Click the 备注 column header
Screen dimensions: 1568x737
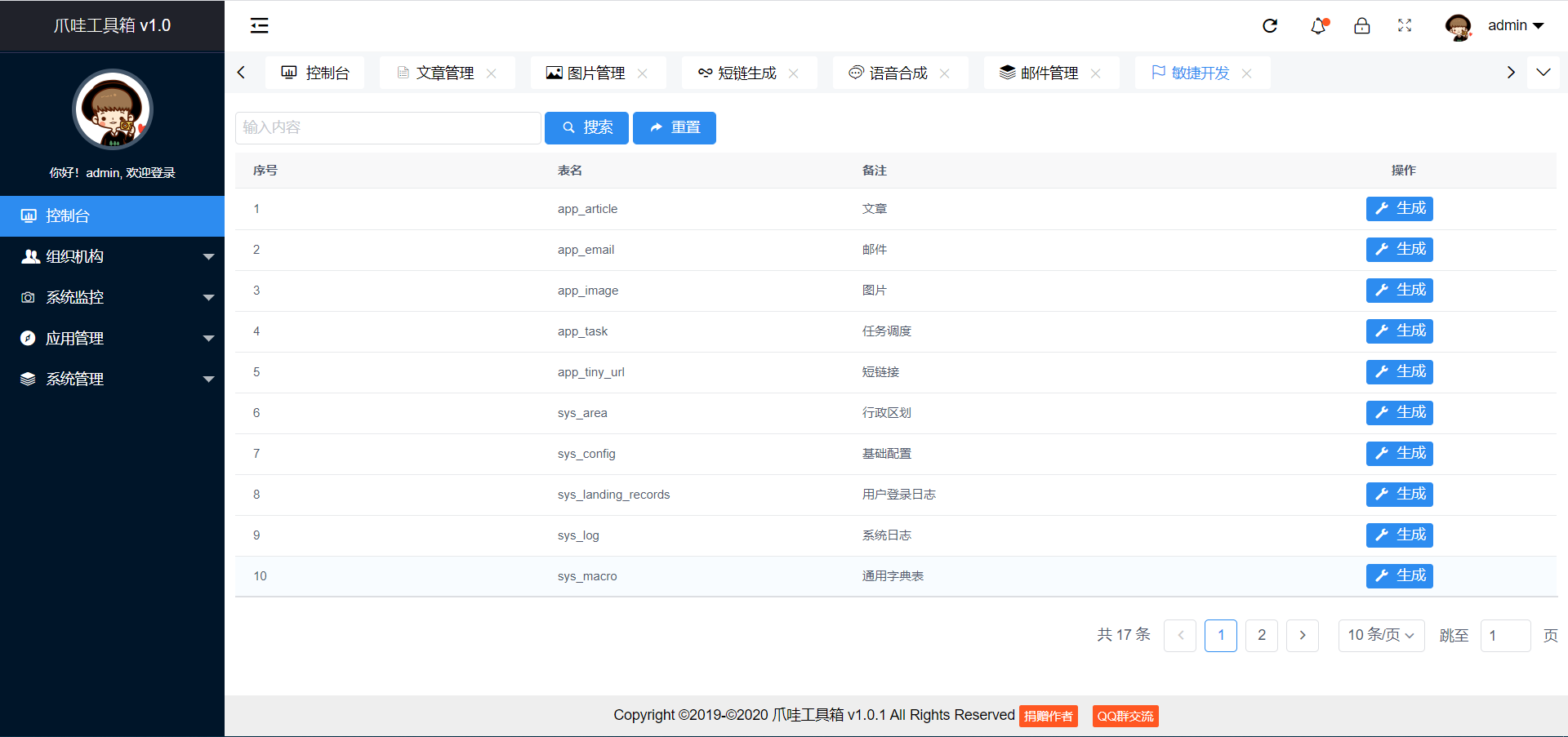[x=875, y=171]
